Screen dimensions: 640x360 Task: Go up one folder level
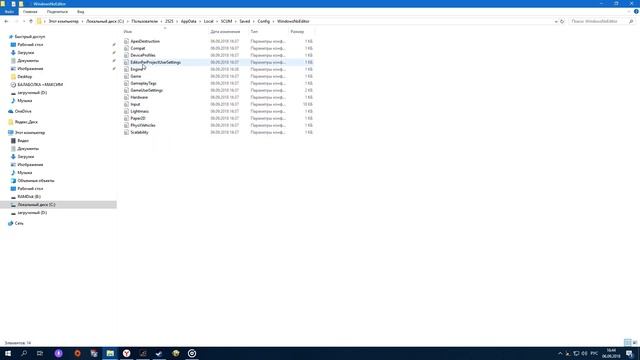(31, 21)
